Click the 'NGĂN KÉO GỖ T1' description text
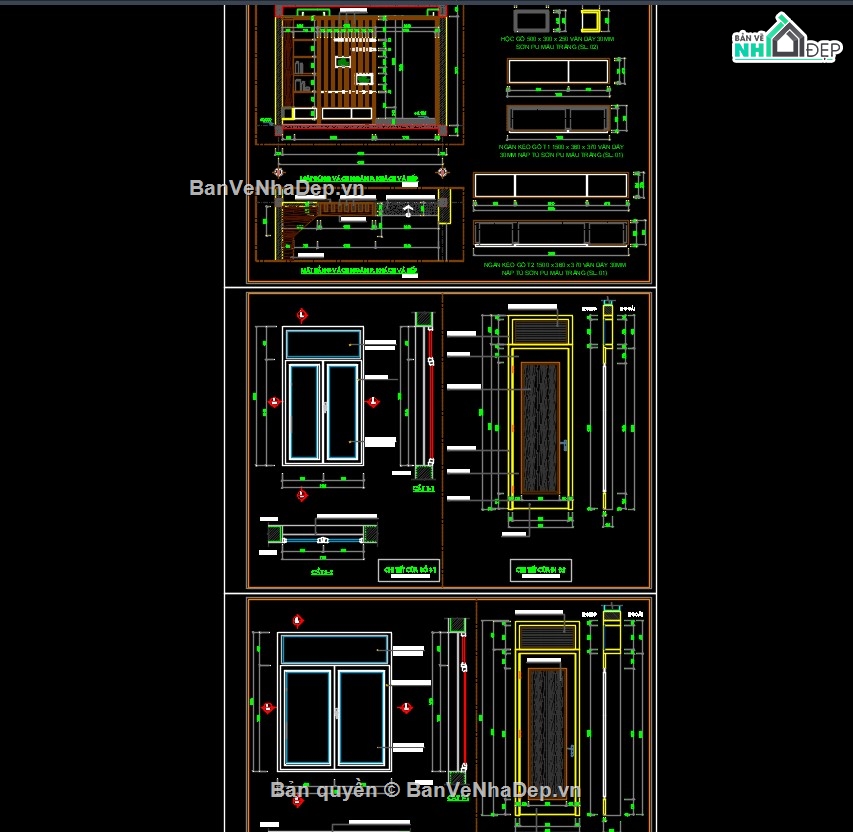This screenshot has height=832, width=853. point(561,151)
